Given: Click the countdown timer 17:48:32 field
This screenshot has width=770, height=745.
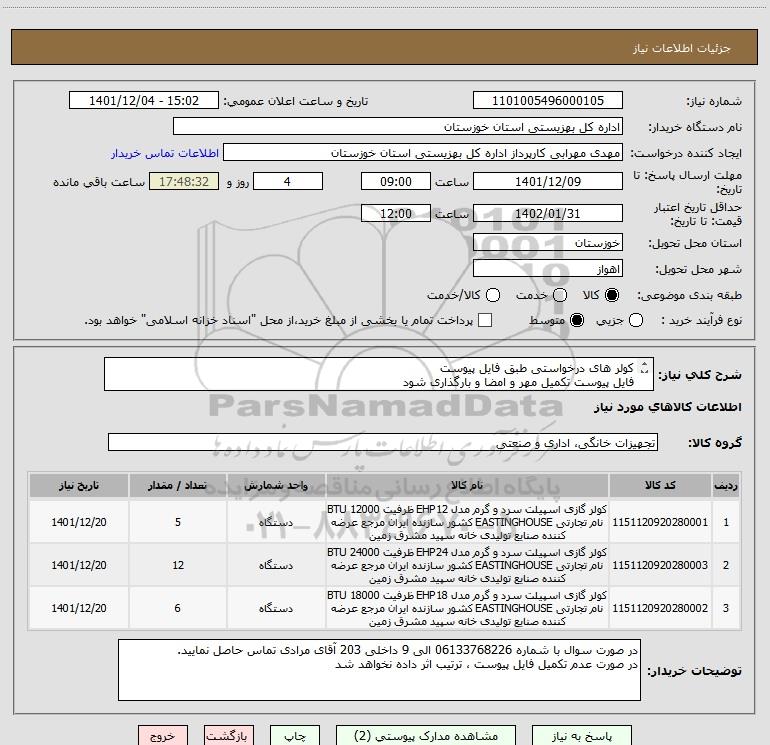Looking at the screenshot, I should pos(184,181).
